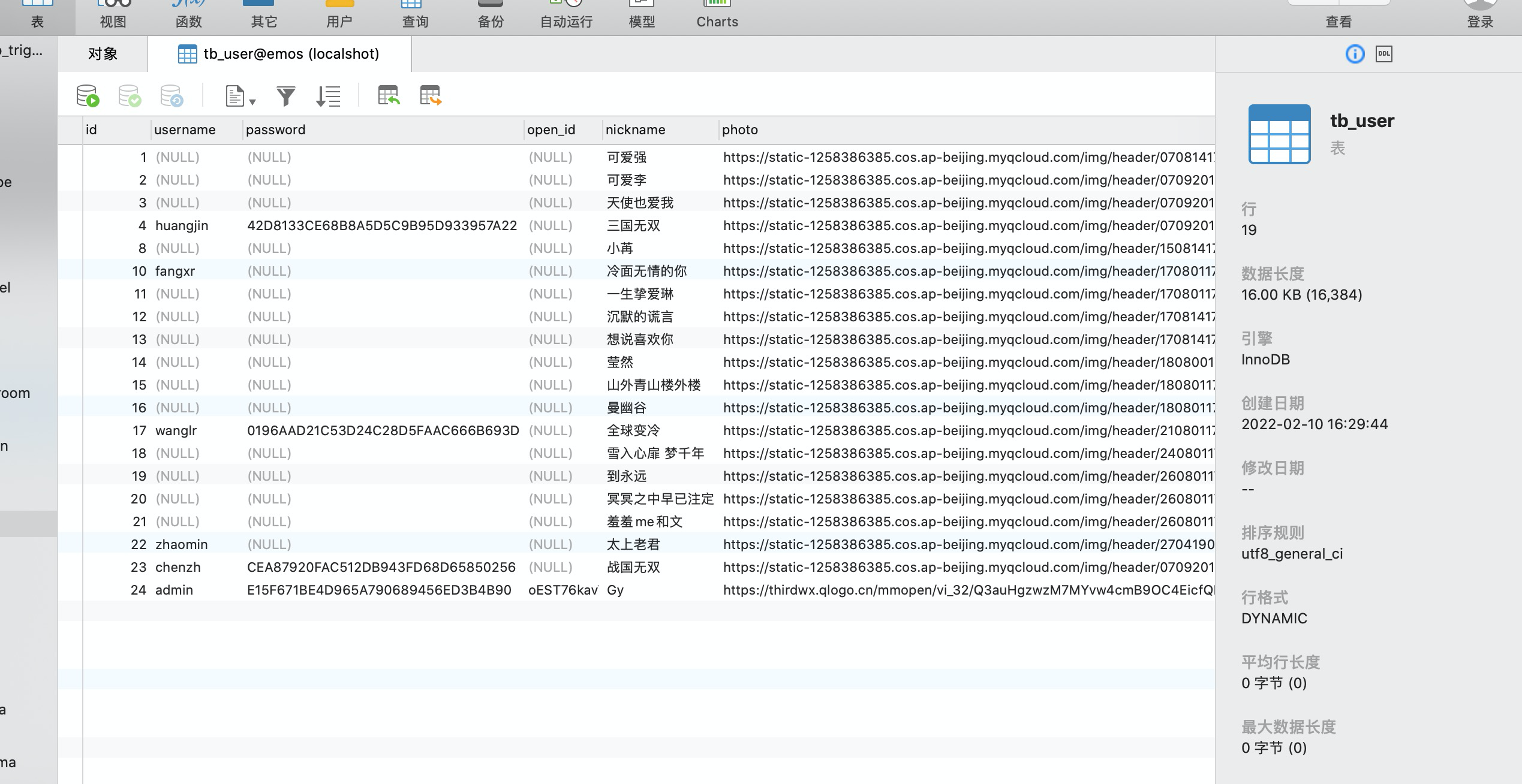Select the DYNAMIC row format value
This screenshot has height=784, width=1522.
tap(1274, 619)
